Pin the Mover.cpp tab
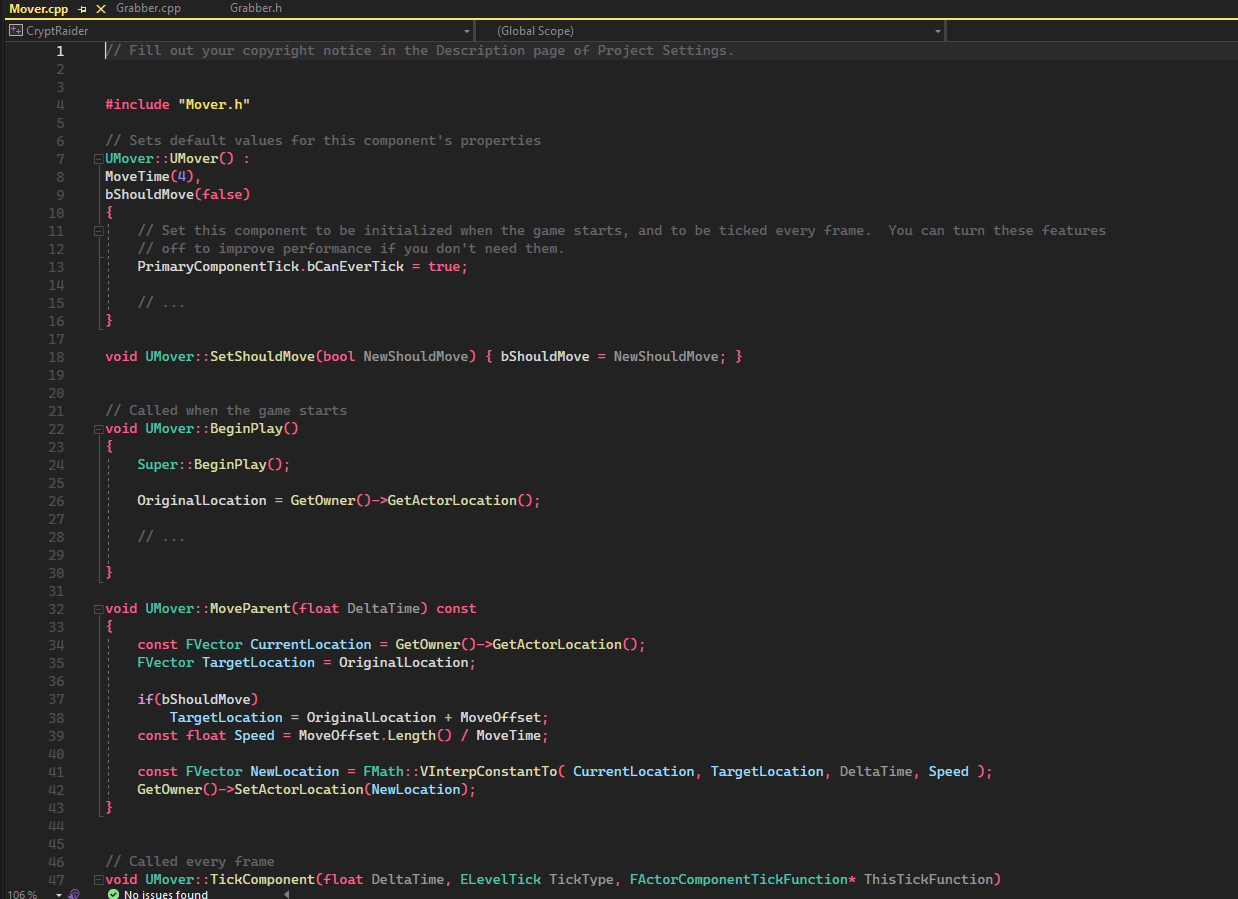The width and height of the screenshot is (1238, 899). [83, 8]
